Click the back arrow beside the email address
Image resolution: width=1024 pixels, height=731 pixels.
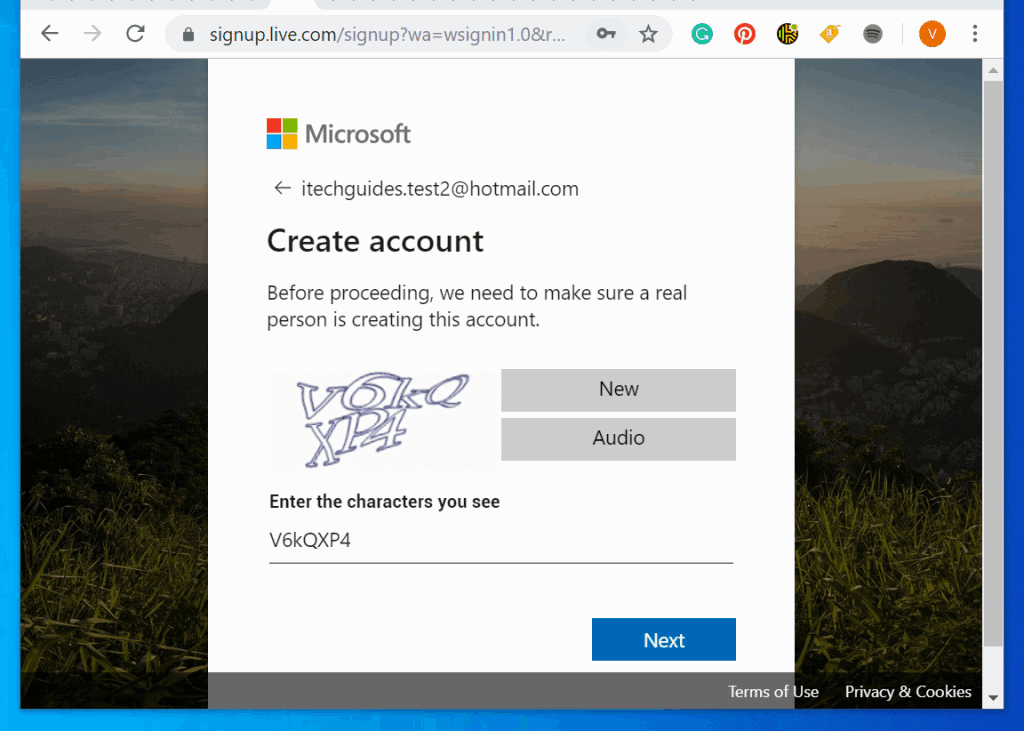coord(282,188)
